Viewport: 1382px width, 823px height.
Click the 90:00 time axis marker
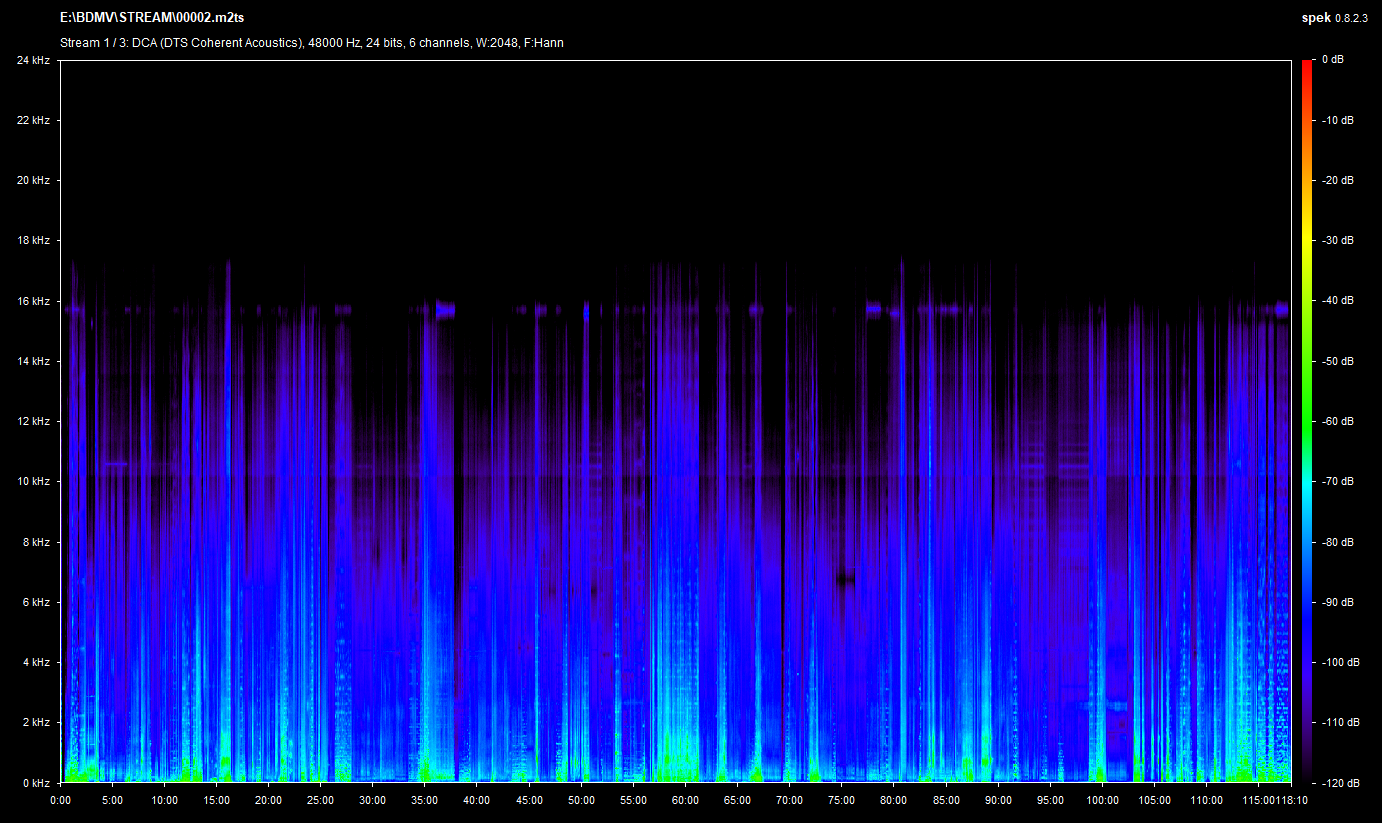click(998, 800)
